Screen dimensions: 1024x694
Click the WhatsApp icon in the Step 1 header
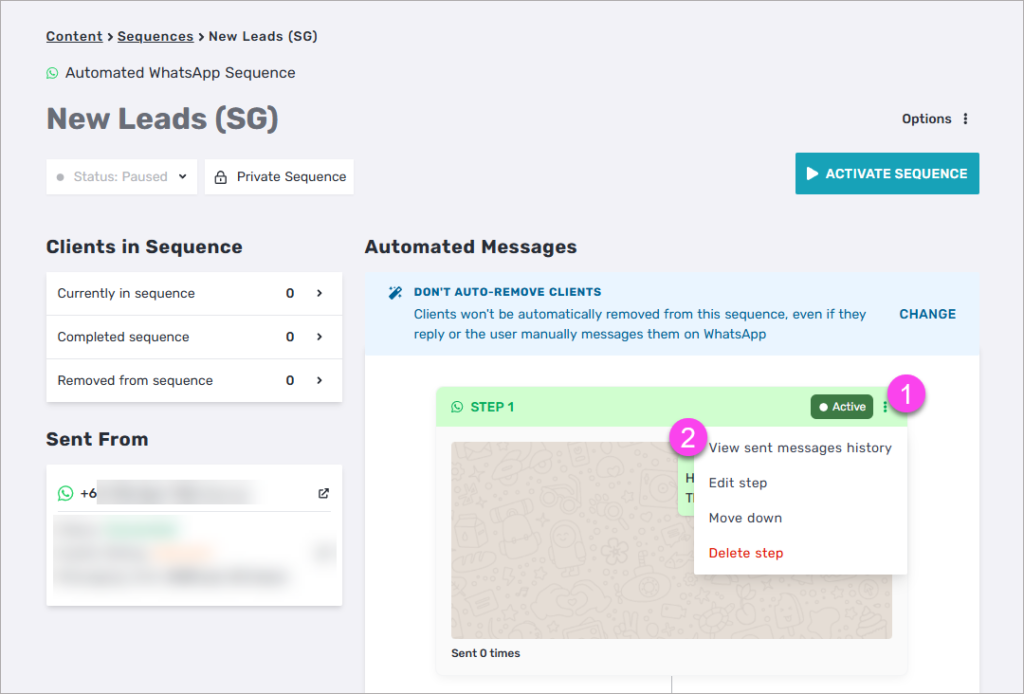457,407
